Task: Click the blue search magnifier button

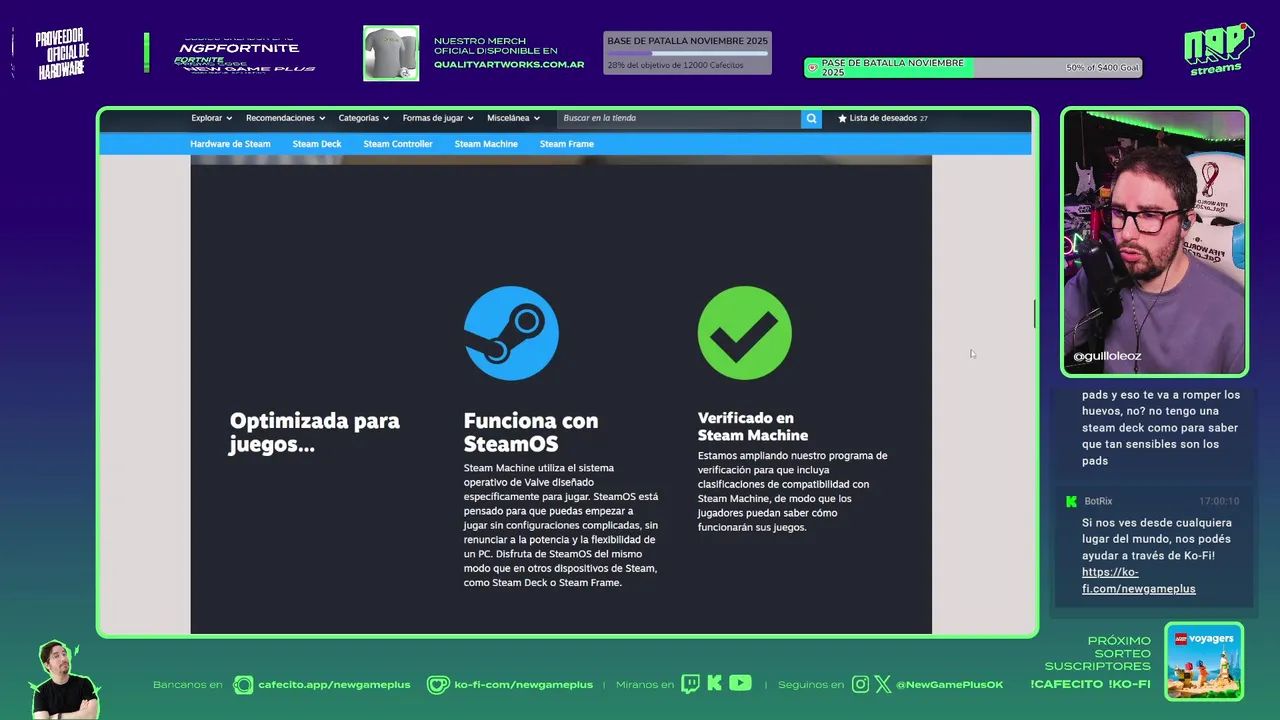Action: coord(811,118)
